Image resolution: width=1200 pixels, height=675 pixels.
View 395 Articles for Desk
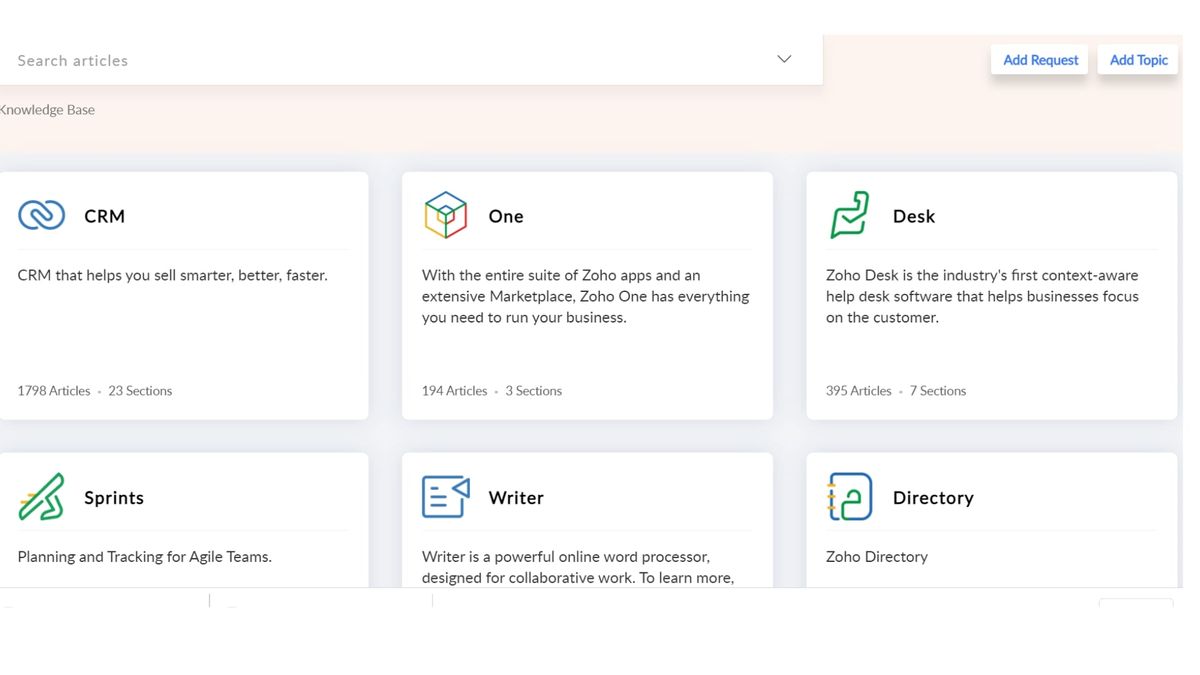[x=858, y=390]
